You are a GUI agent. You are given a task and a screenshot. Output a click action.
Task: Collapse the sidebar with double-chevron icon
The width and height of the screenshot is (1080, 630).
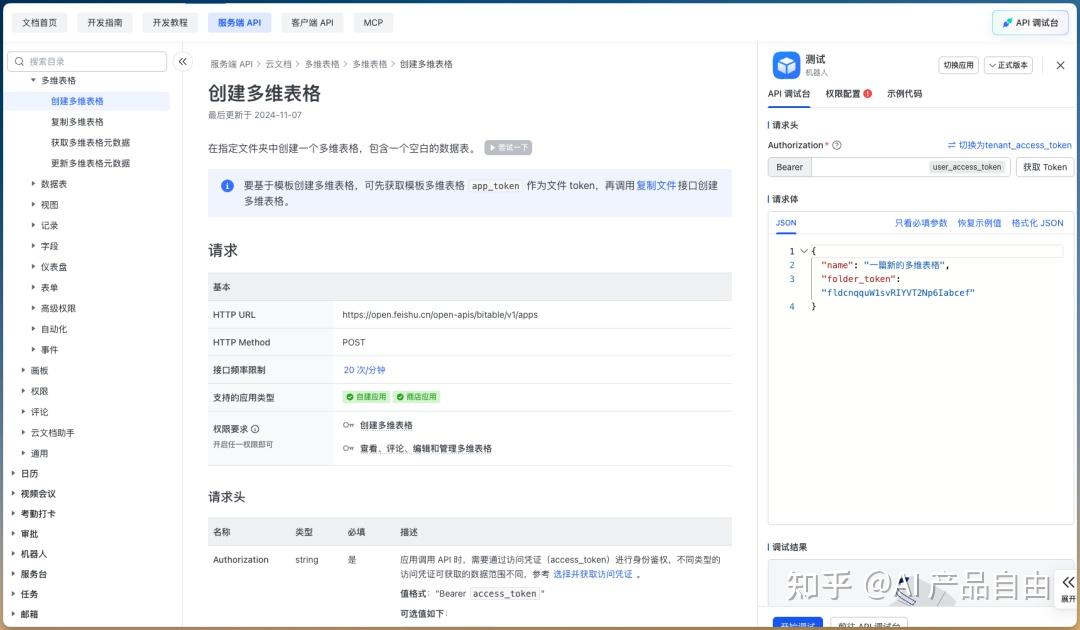pyautogui.click(x=183, y=61)
